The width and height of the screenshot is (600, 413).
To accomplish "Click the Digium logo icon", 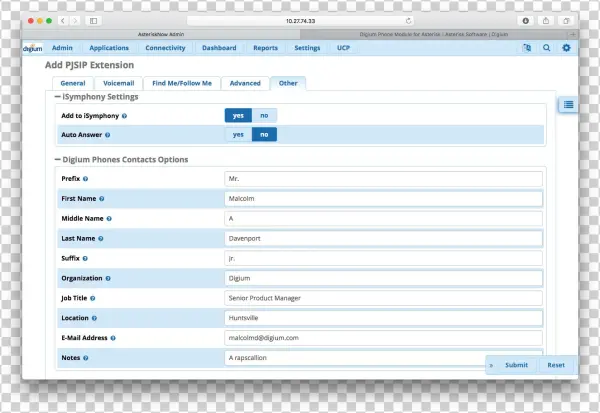I will 33,48.
